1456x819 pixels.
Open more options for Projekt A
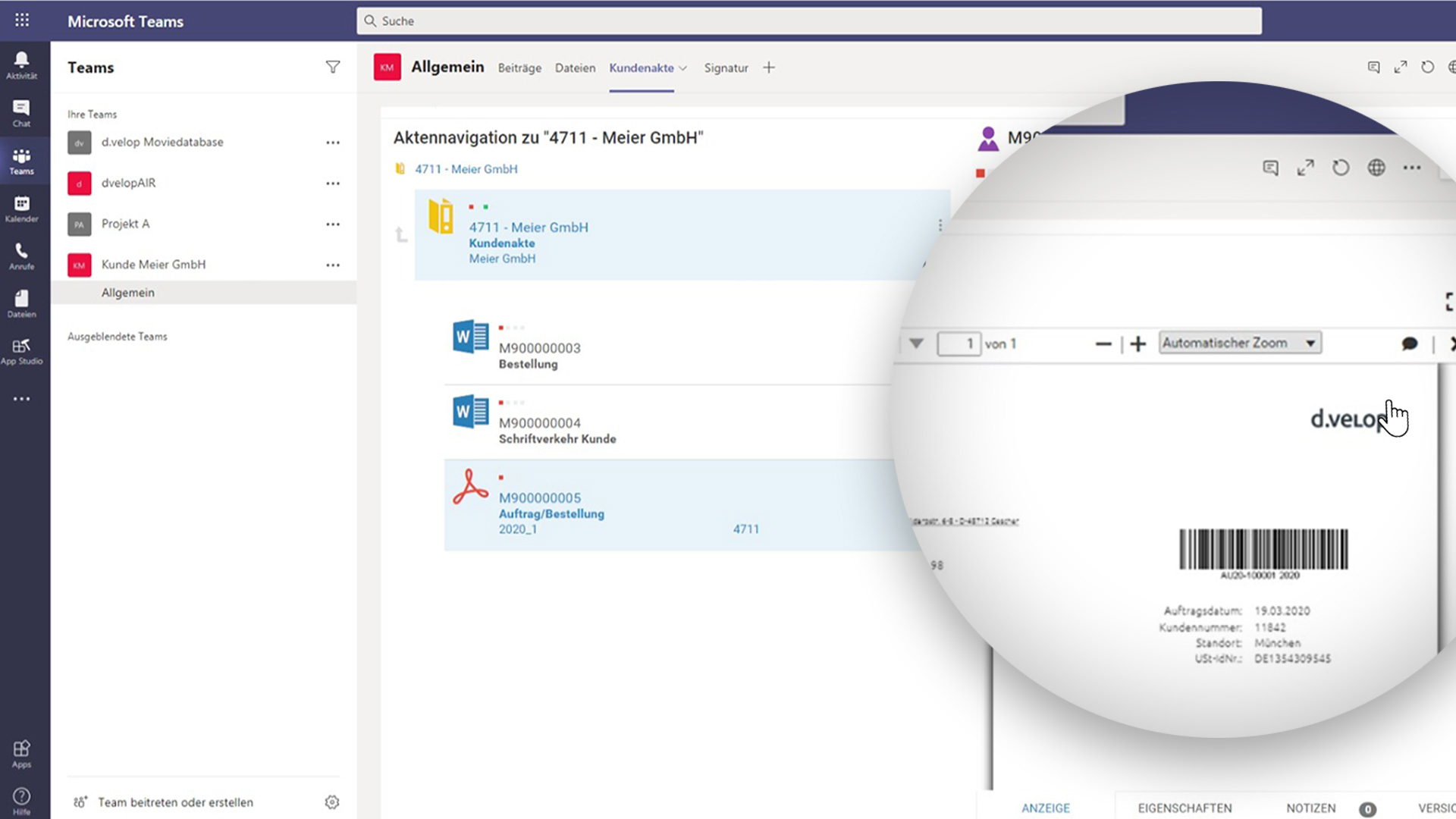pos(333,224)
